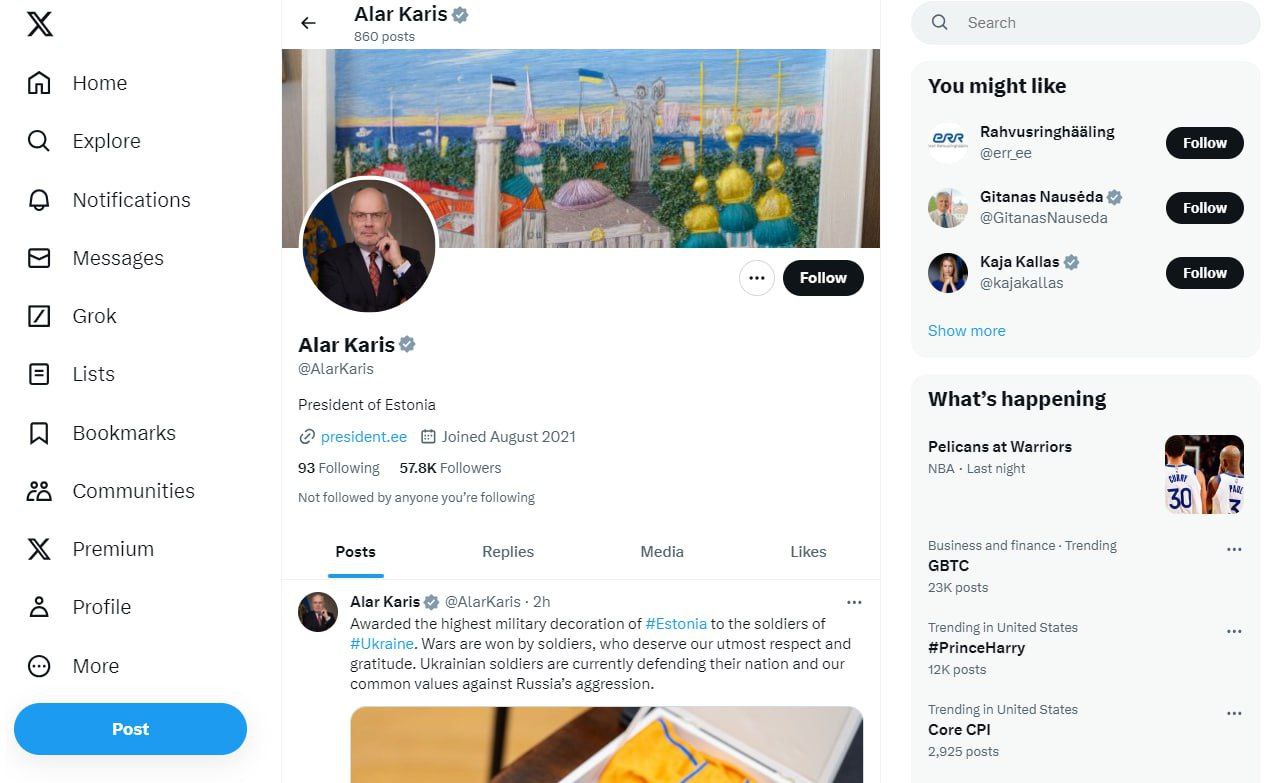Open options menu for the post
This screenshot has height=783, width=1273.
tap(853, 602)
